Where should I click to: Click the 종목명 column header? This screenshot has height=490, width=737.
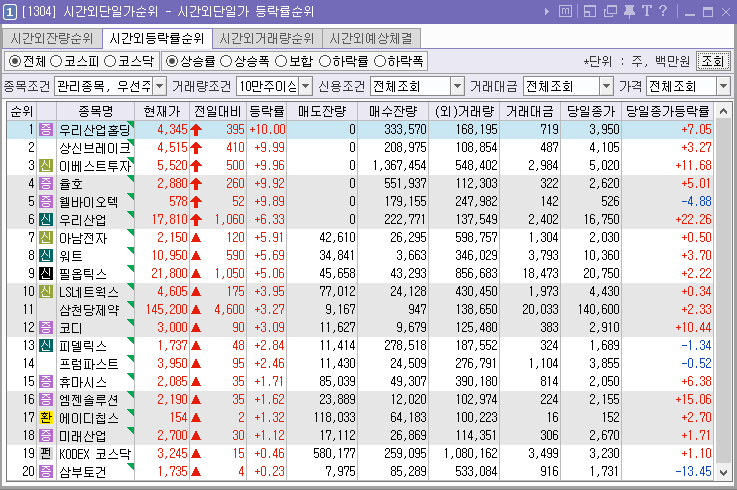(95, 111)
